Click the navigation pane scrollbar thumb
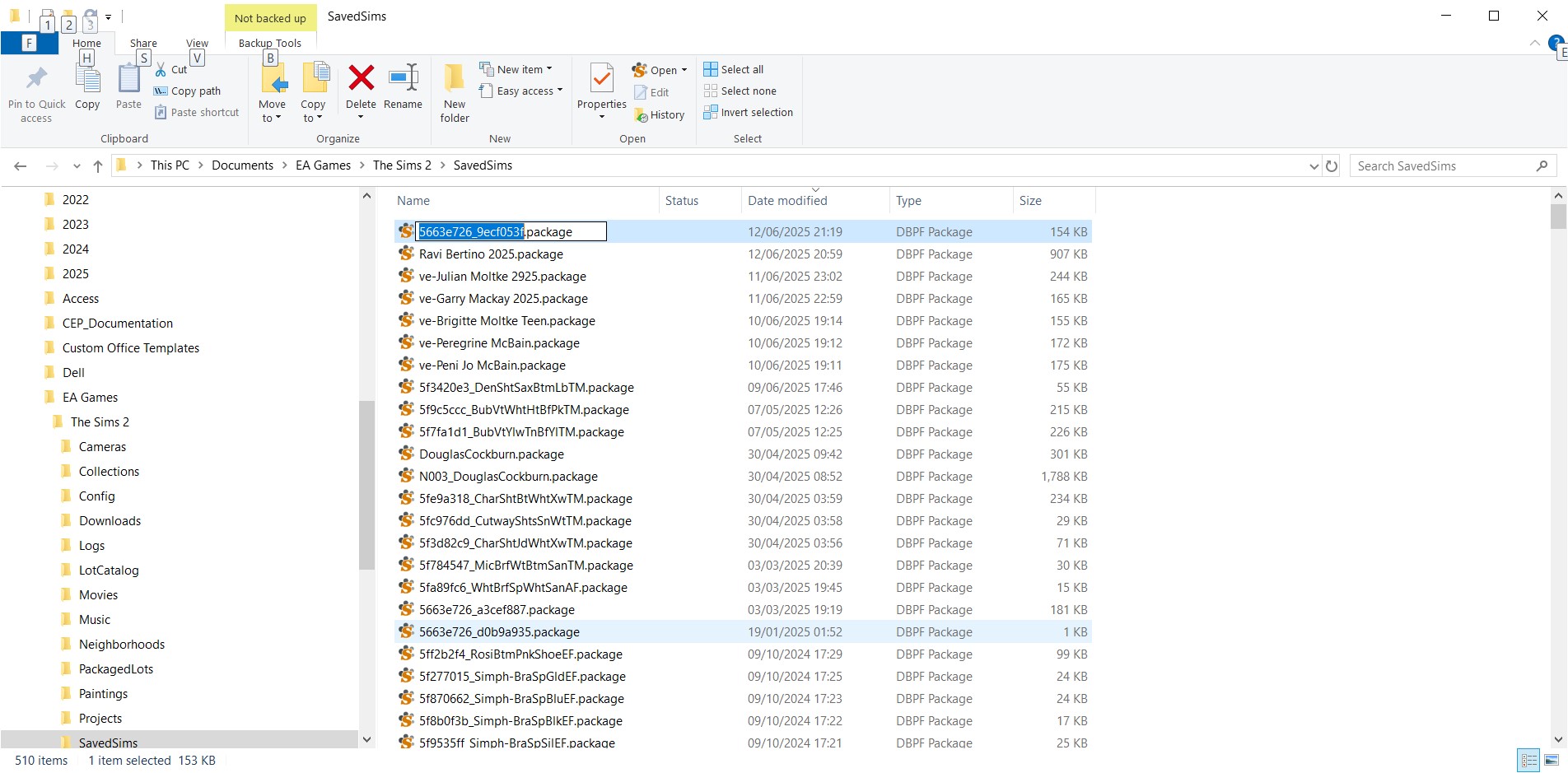1568x773 pixels. 367,484
